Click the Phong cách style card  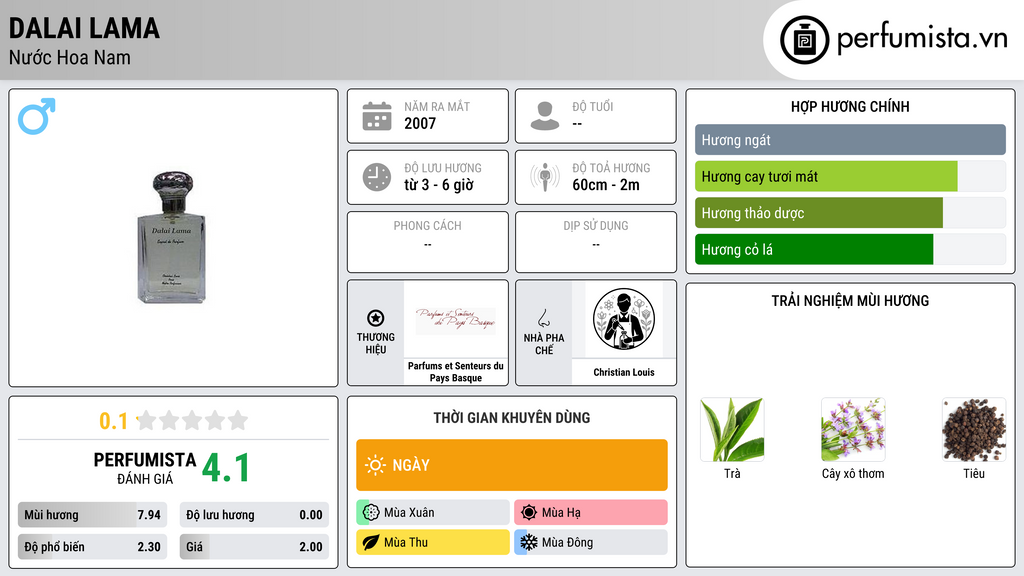coord(428,242)
